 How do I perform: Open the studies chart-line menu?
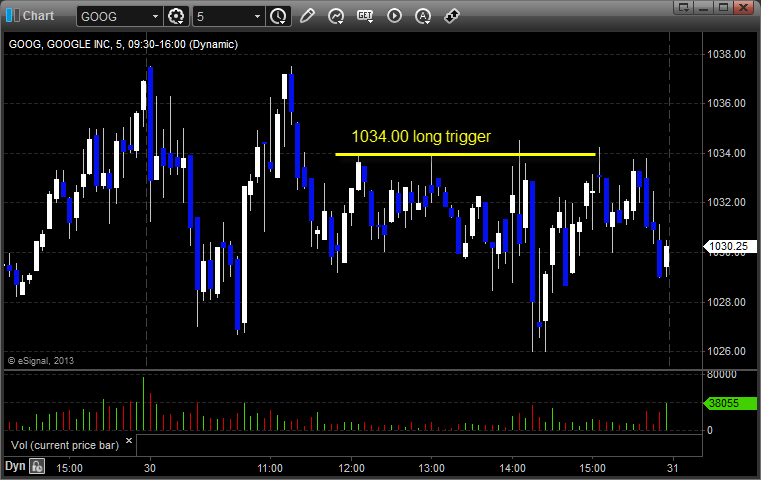[336, 16]
